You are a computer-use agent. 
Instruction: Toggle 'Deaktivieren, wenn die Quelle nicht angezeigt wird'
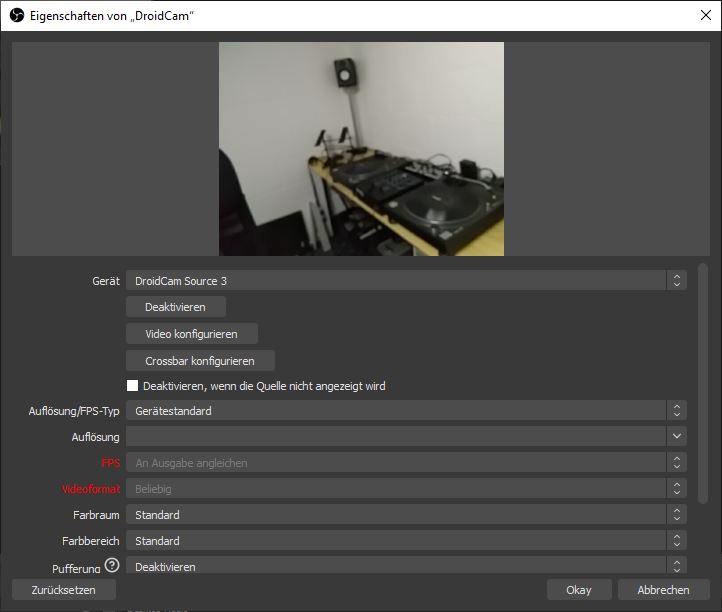click(133, 386)
